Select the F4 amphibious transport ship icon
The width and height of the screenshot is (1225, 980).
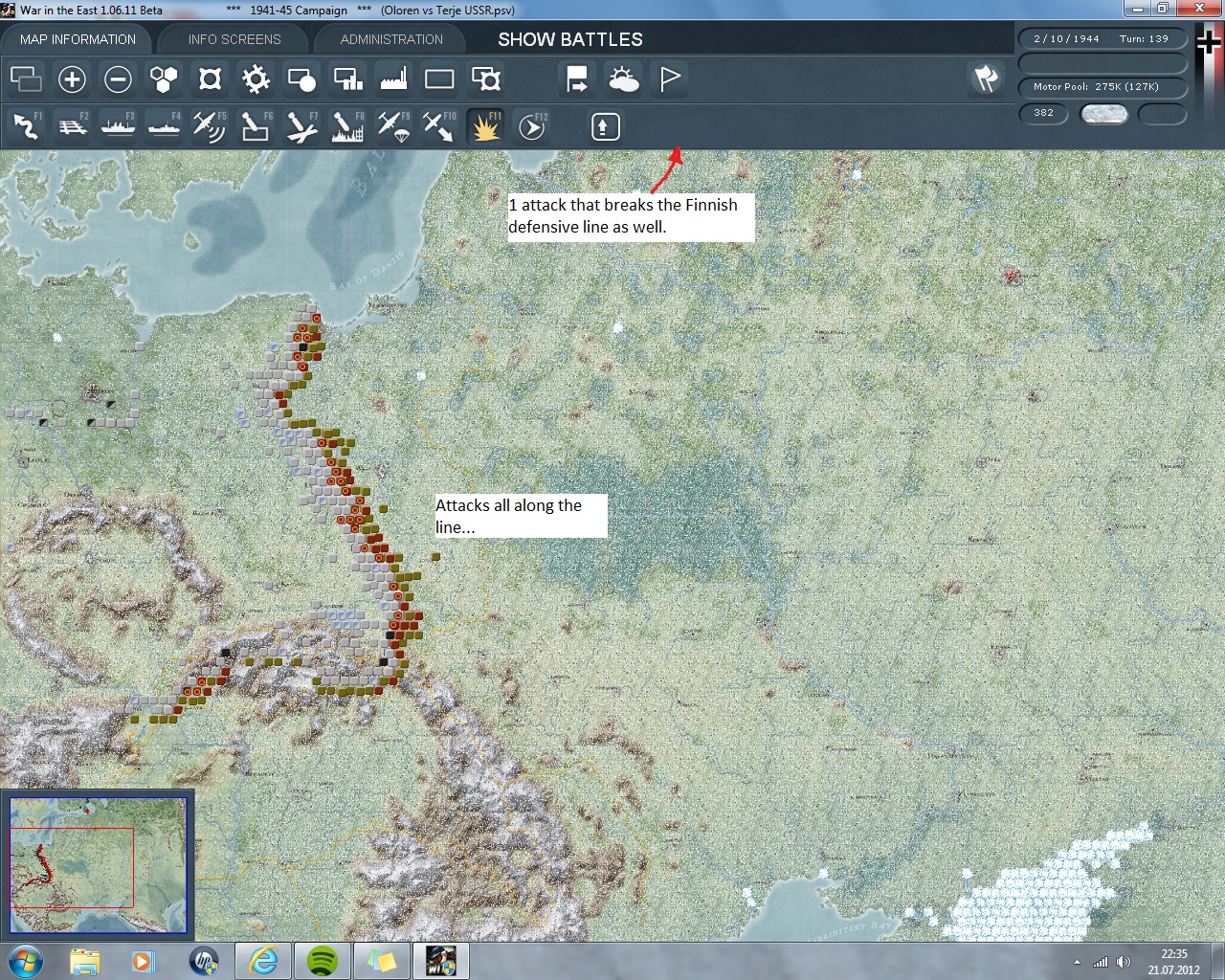(x=164, y=126)
